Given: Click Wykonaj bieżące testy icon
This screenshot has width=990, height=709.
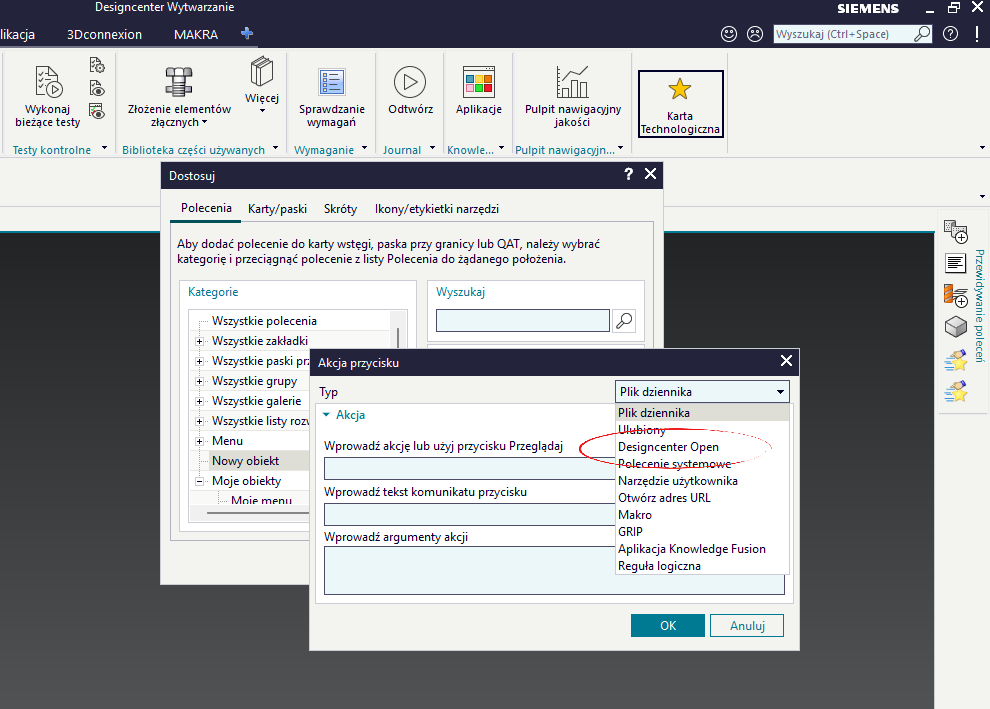Looking at the screenshot, I should (x=48, y=82).
